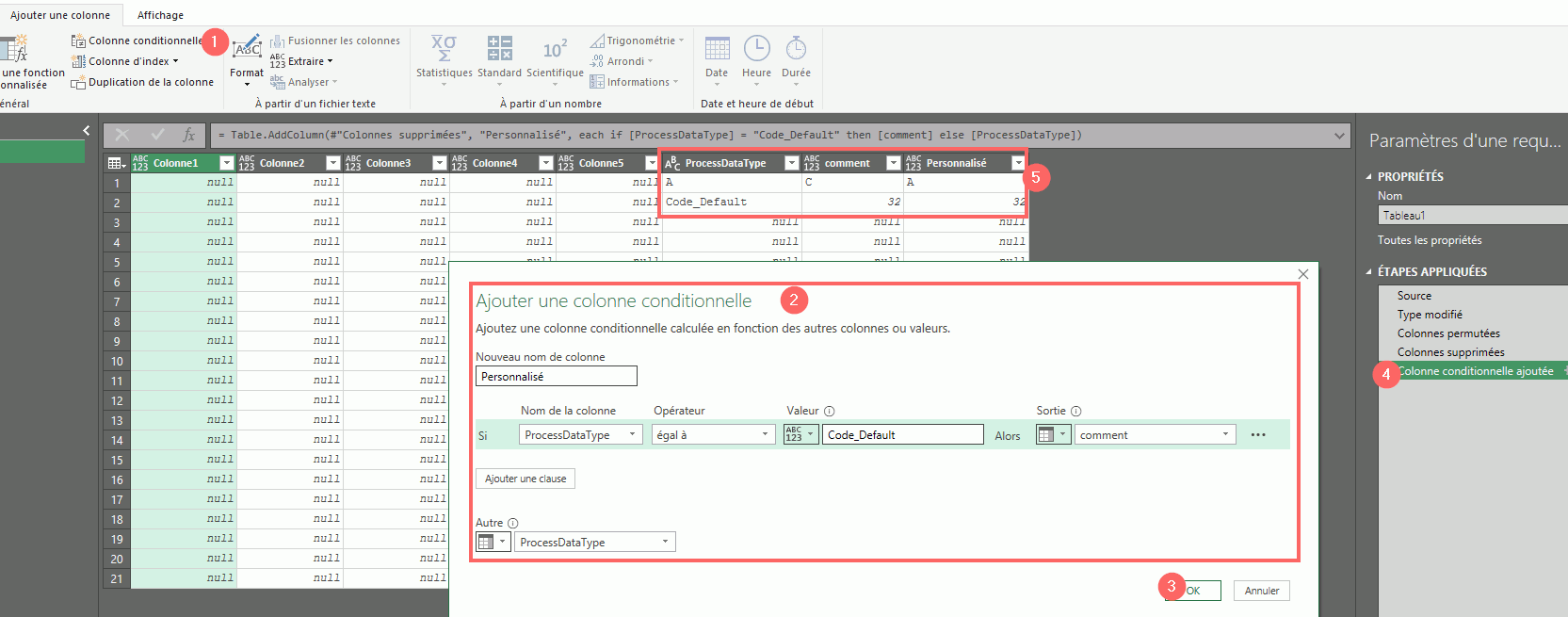The height and width of the screenshot is (617, 1568).
Task: Open the ProcessDataType filter dropdown
Action: [x=791, y=163]
